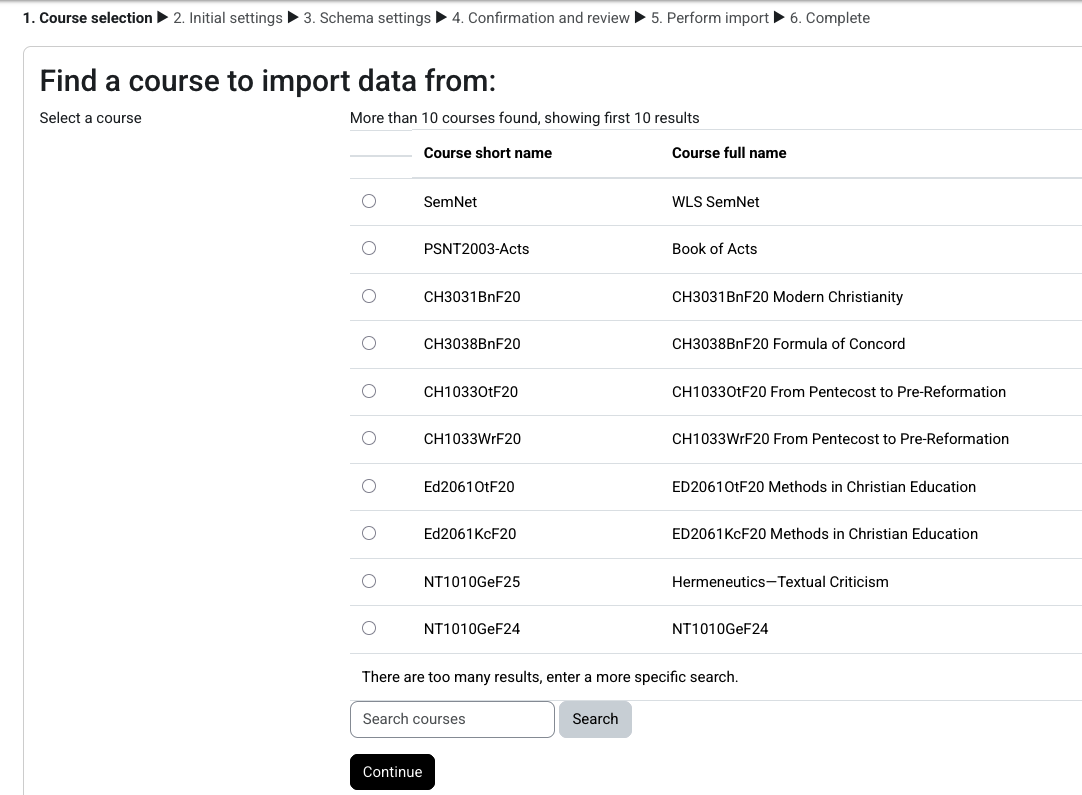The height and width of the screenshot is (795, 1082).
Task: Click the black Continue button
Action: tap(392, 772)
